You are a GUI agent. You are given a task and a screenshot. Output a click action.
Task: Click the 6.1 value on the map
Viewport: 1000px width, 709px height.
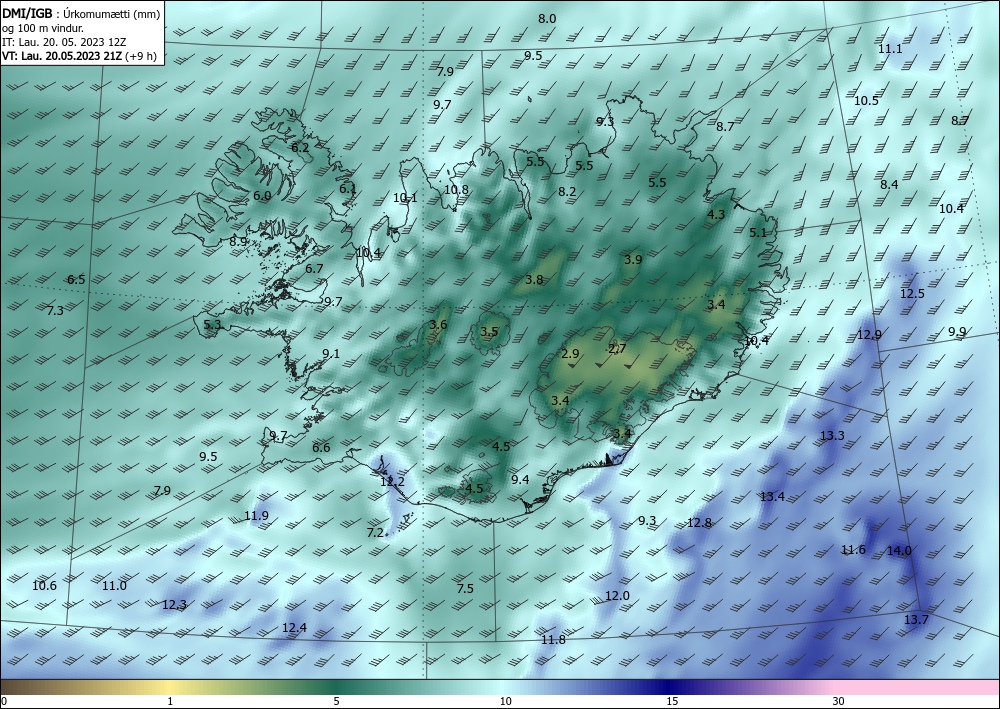coord(348,189)
